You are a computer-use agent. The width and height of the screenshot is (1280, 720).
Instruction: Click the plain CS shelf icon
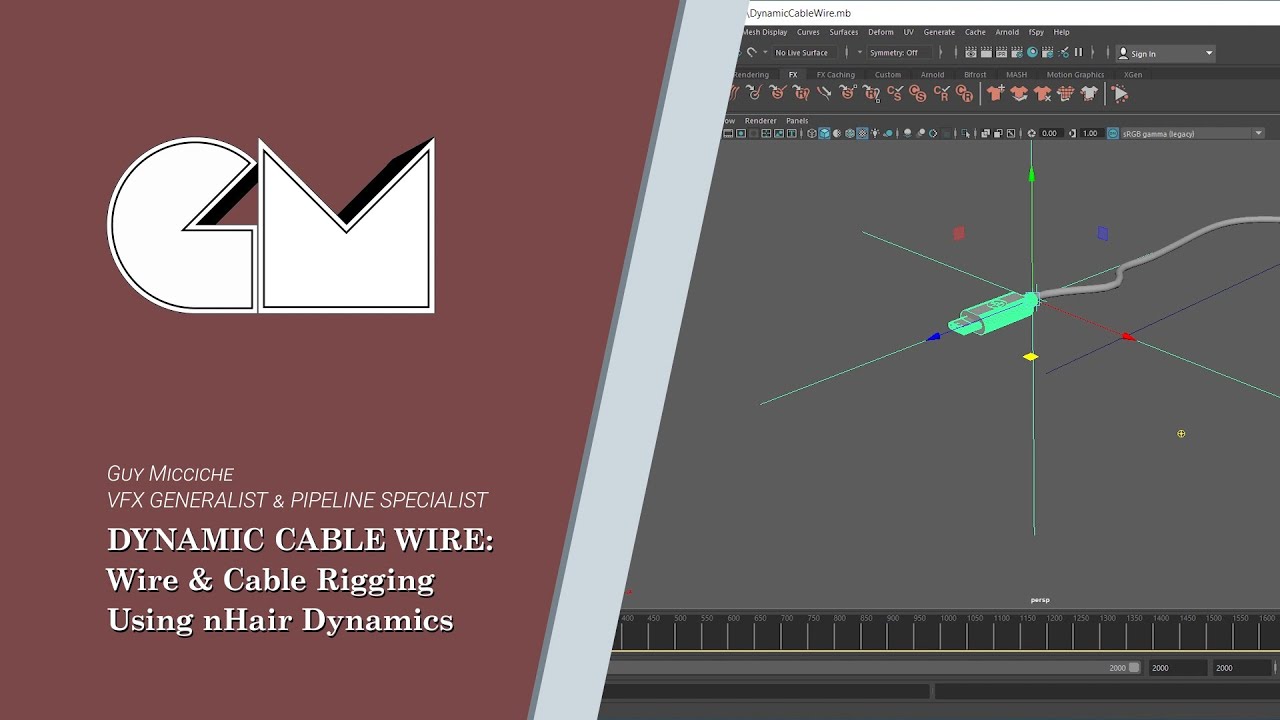click(x=918, y=93)
